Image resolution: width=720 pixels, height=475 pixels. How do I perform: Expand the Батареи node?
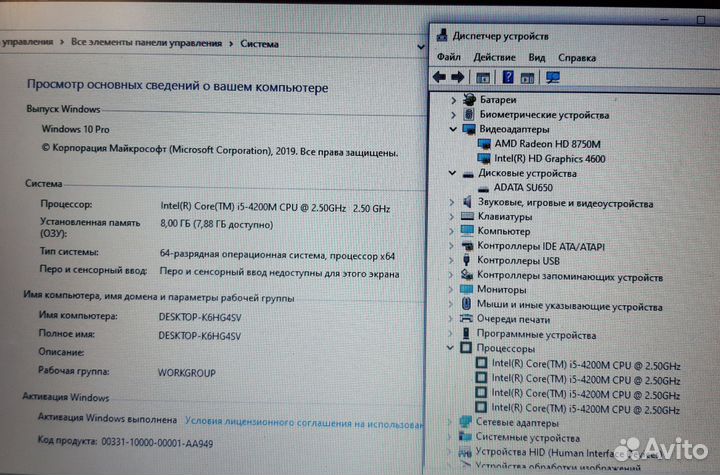coord(453,100)
